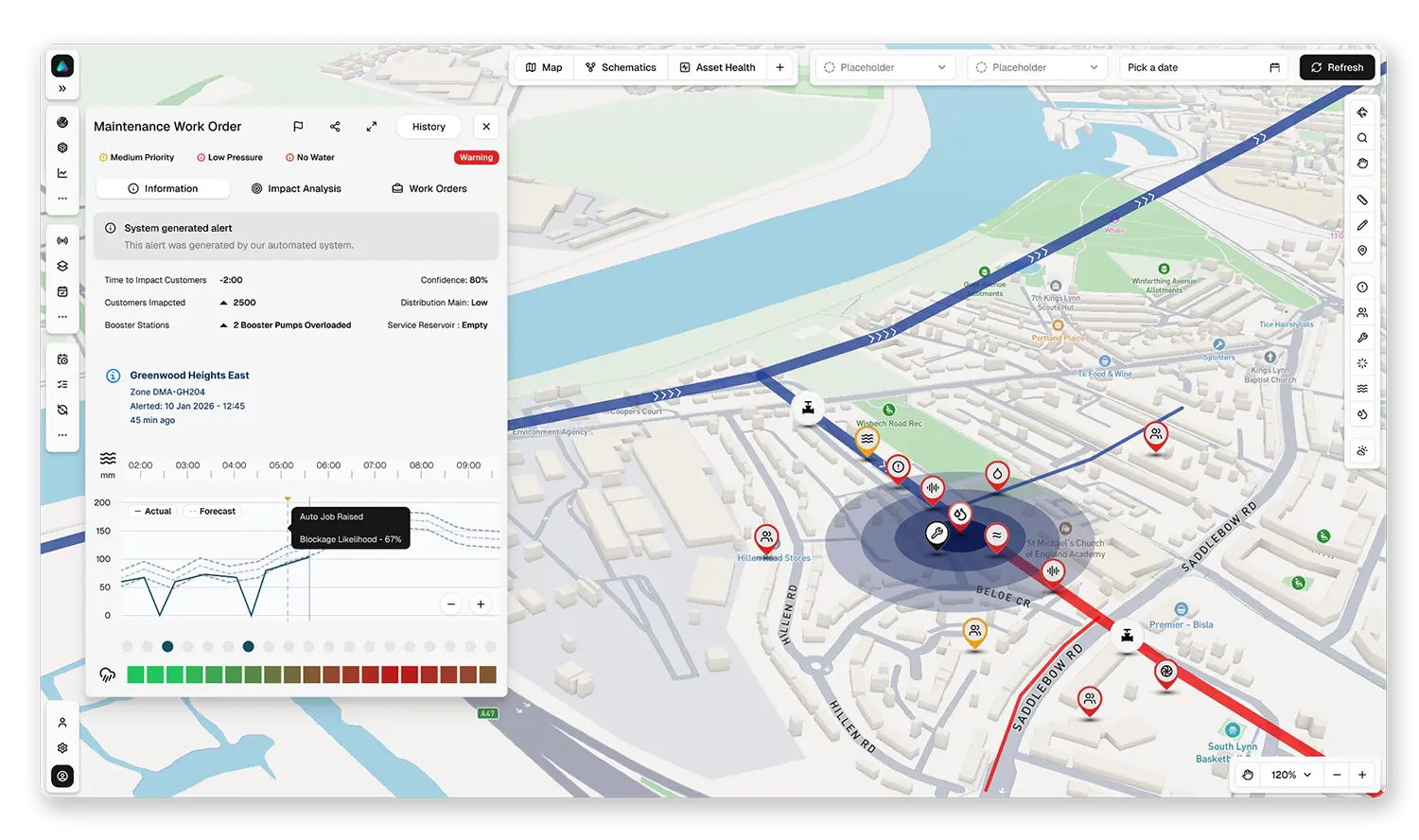Viewport: 1419px width, 840px height.
Task: Click the wrench tool in right toolbar
Action: click(1362, 338)
